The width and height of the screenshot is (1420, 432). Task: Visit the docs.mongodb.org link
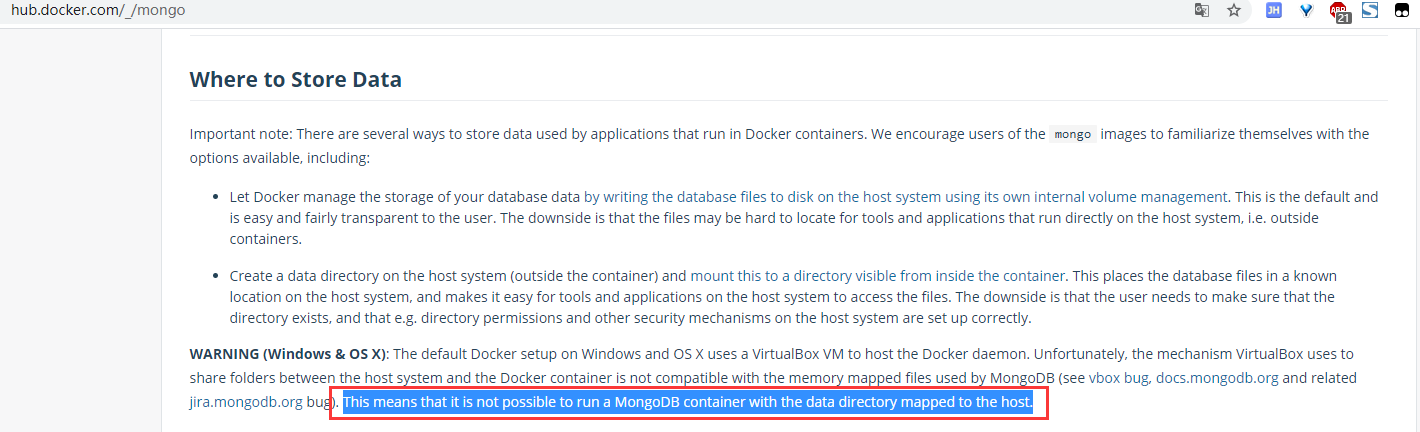click(1217, 378)
